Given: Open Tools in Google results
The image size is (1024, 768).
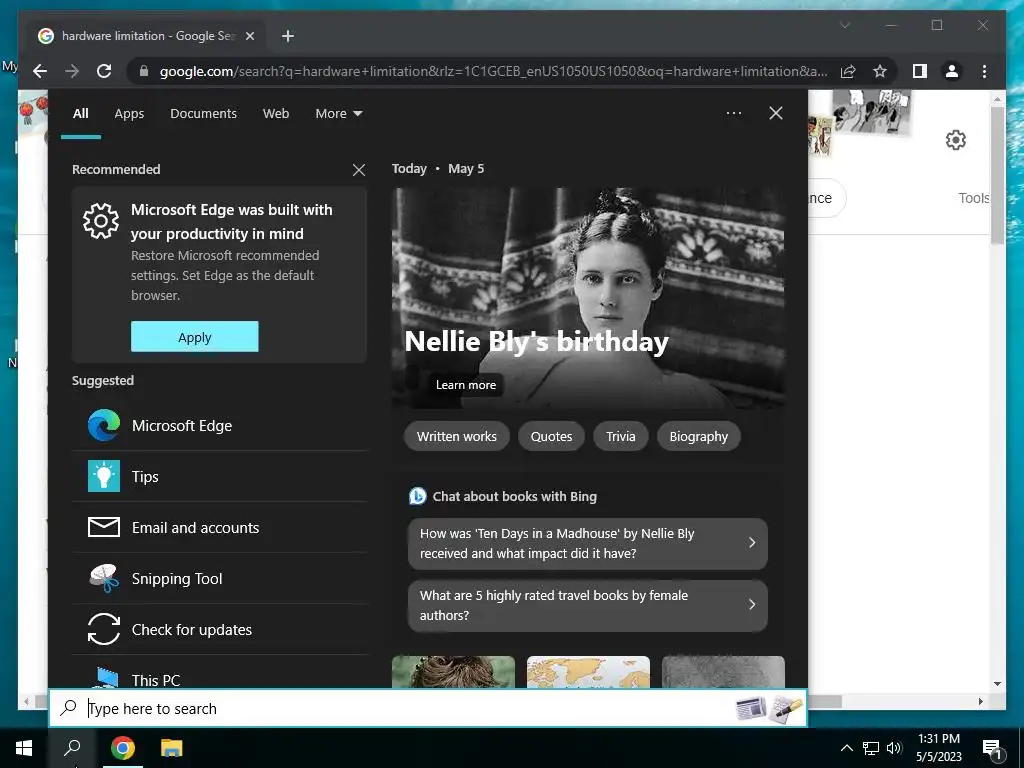Looking at the screenshot, I should (x=974, y=198).
